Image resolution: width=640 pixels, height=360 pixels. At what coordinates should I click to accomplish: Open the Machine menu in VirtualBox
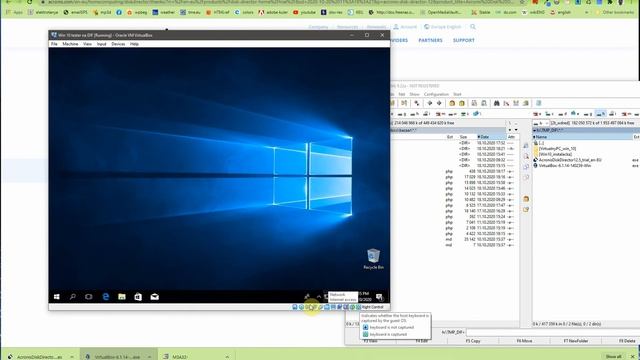click(x=70, y=44)
